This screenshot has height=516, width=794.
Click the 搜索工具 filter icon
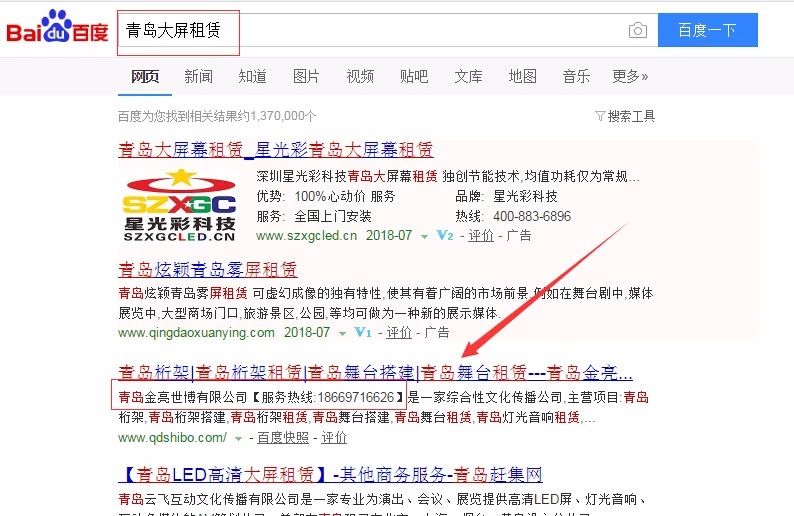point(600,116)
